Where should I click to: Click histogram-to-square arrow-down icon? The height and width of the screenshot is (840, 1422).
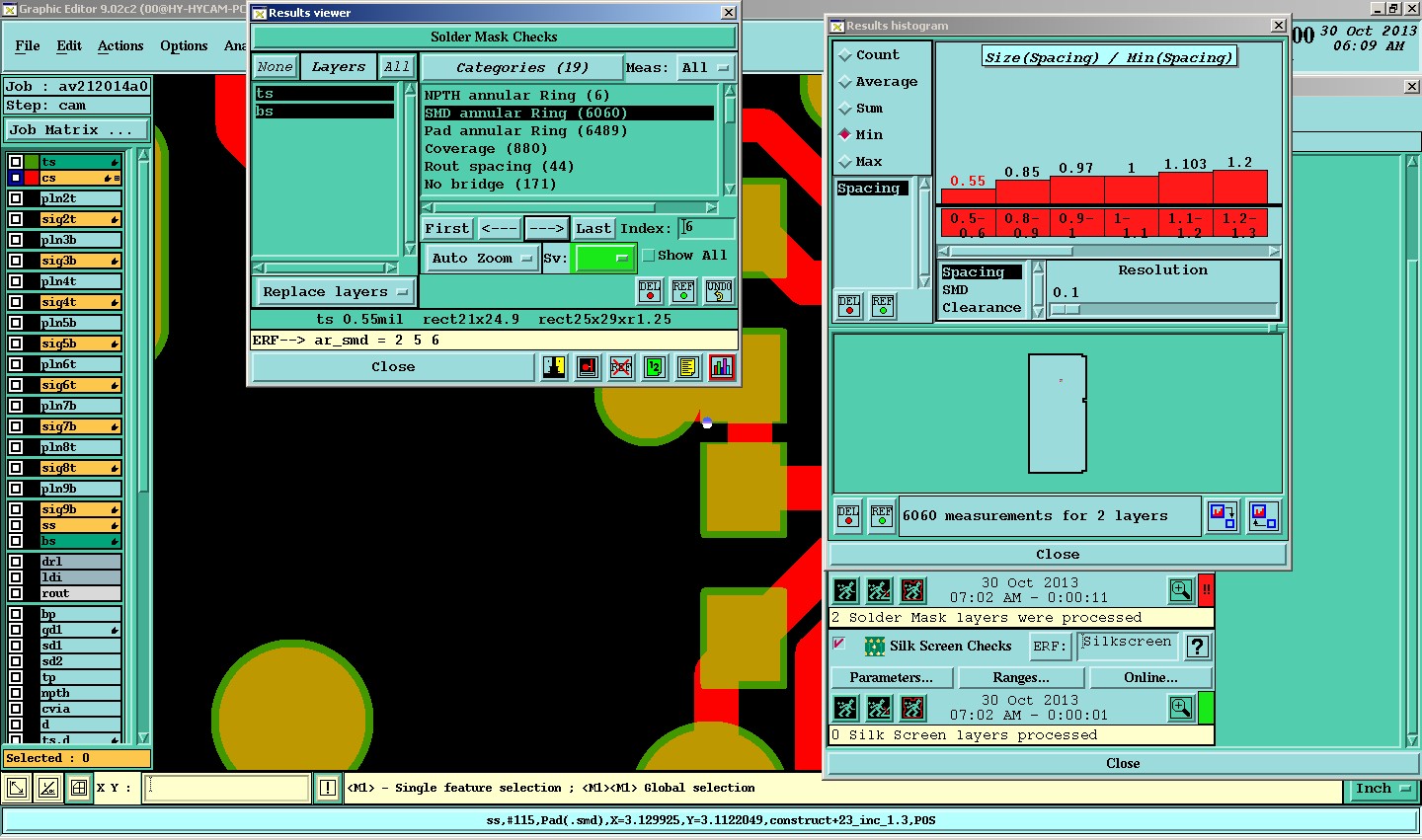point(1224,516)
